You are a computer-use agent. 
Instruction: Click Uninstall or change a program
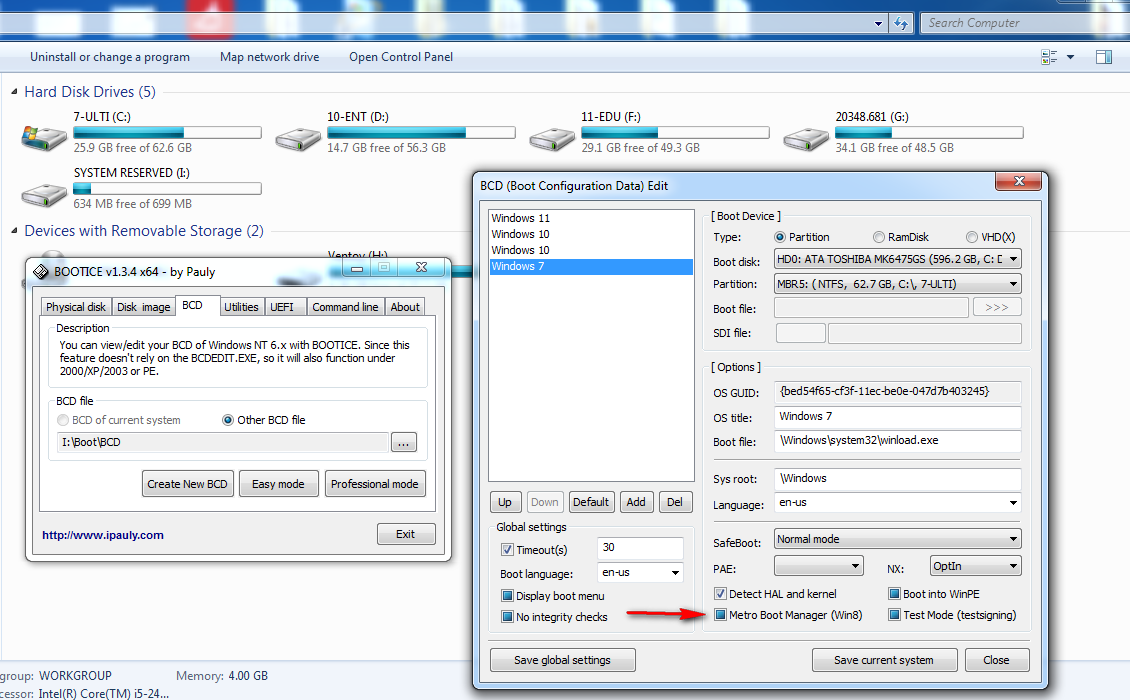click(110, 57)
